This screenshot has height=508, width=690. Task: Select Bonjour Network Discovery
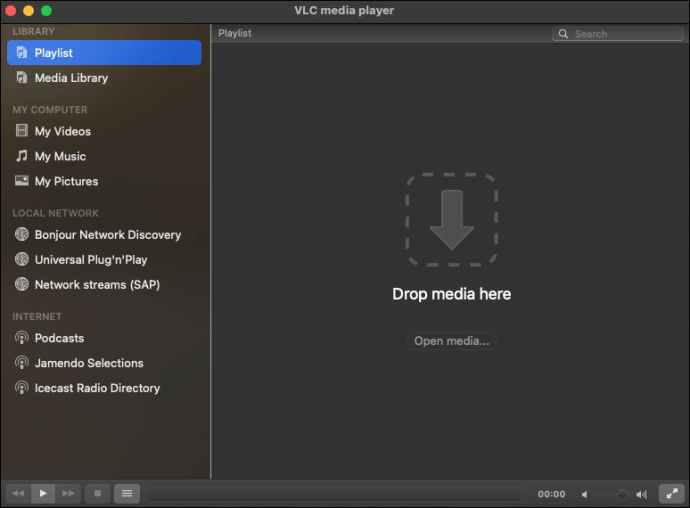107,235
